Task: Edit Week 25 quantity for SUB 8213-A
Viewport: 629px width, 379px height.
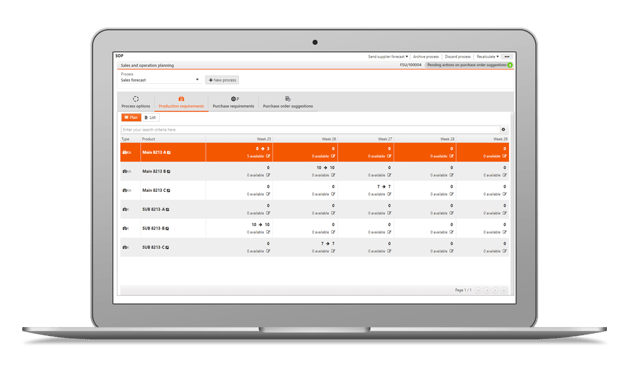Action: pos(268,213)
